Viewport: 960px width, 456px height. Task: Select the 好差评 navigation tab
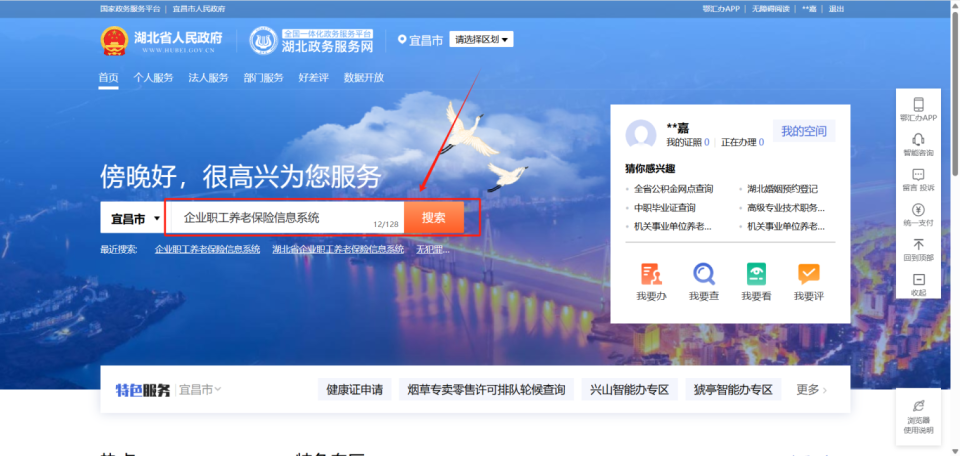(x=313, y=78)
